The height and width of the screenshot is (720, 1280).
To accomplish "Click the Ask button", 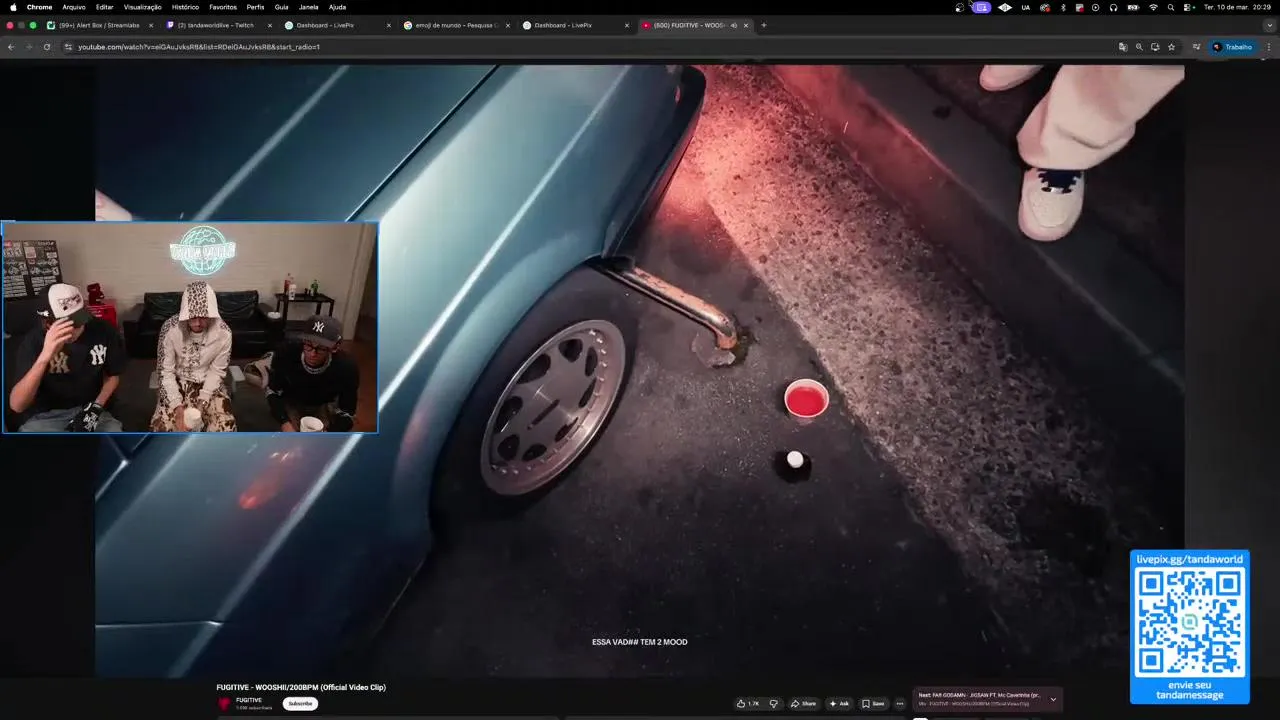I will (839, 703).
